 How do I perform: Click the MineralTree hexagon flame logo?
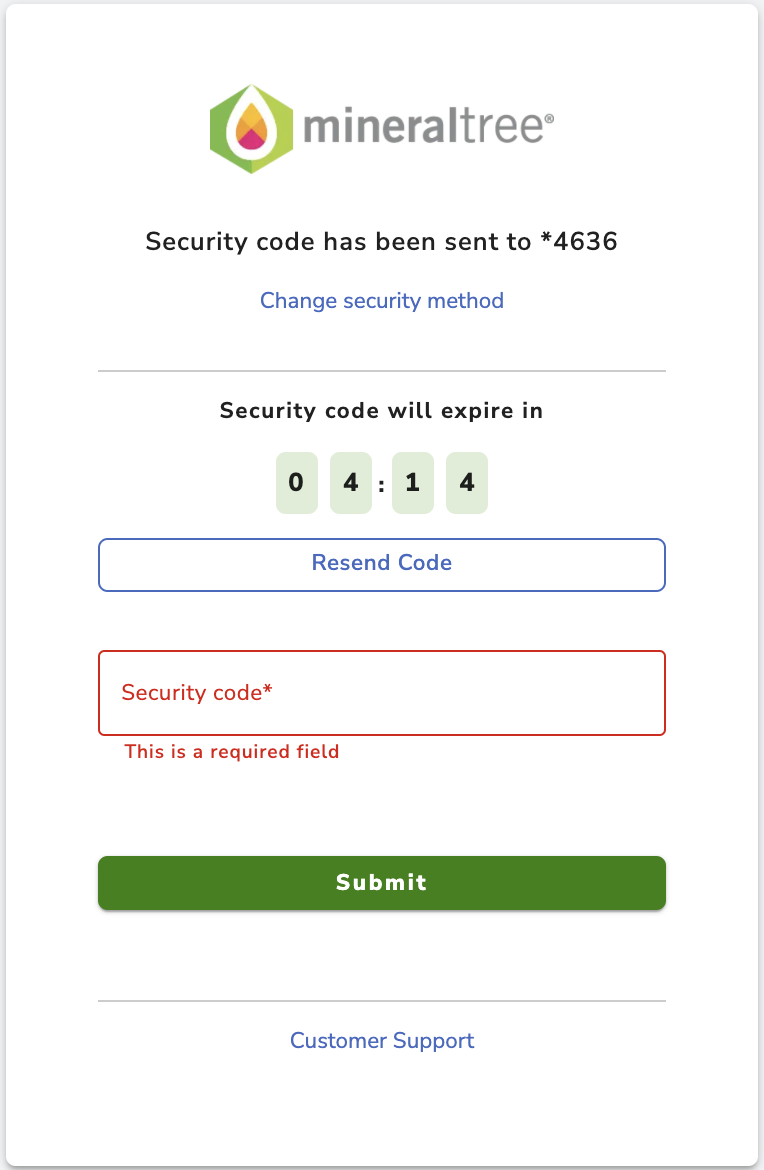click(251, 129)
